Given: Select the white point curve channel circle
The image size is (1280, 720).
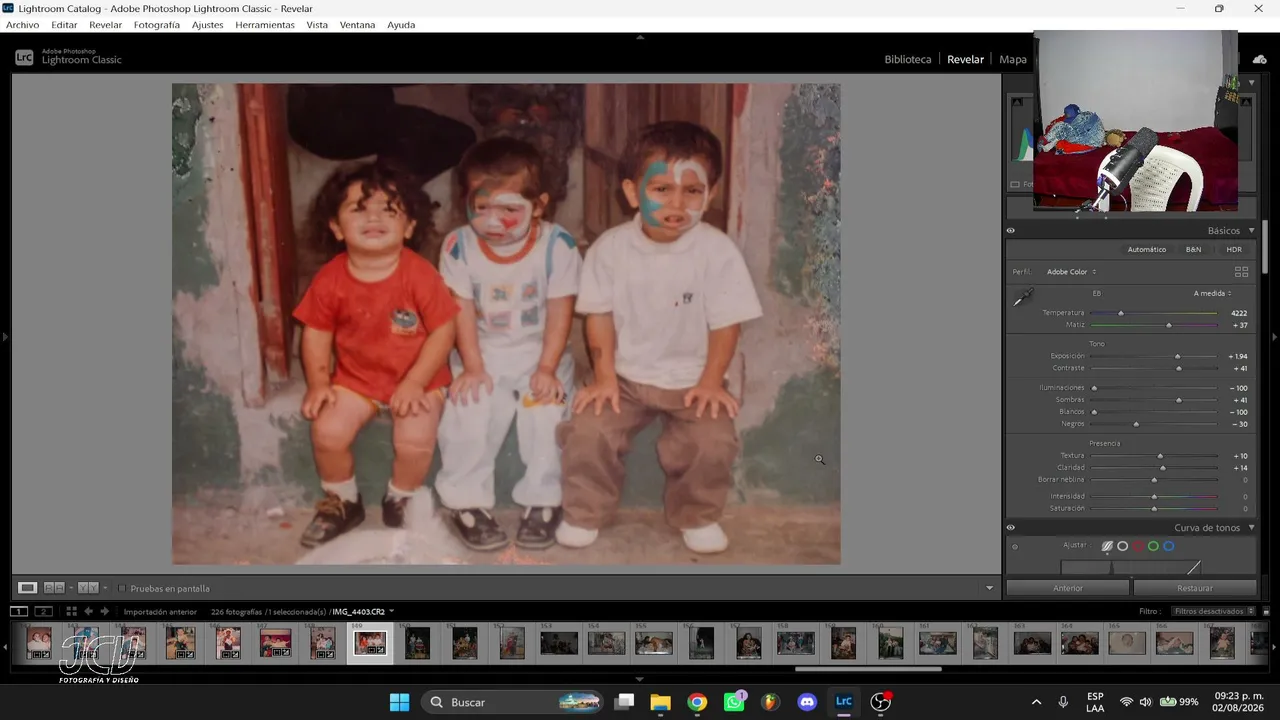Looking at the screenshot, I should click(x=1123, y=546).
